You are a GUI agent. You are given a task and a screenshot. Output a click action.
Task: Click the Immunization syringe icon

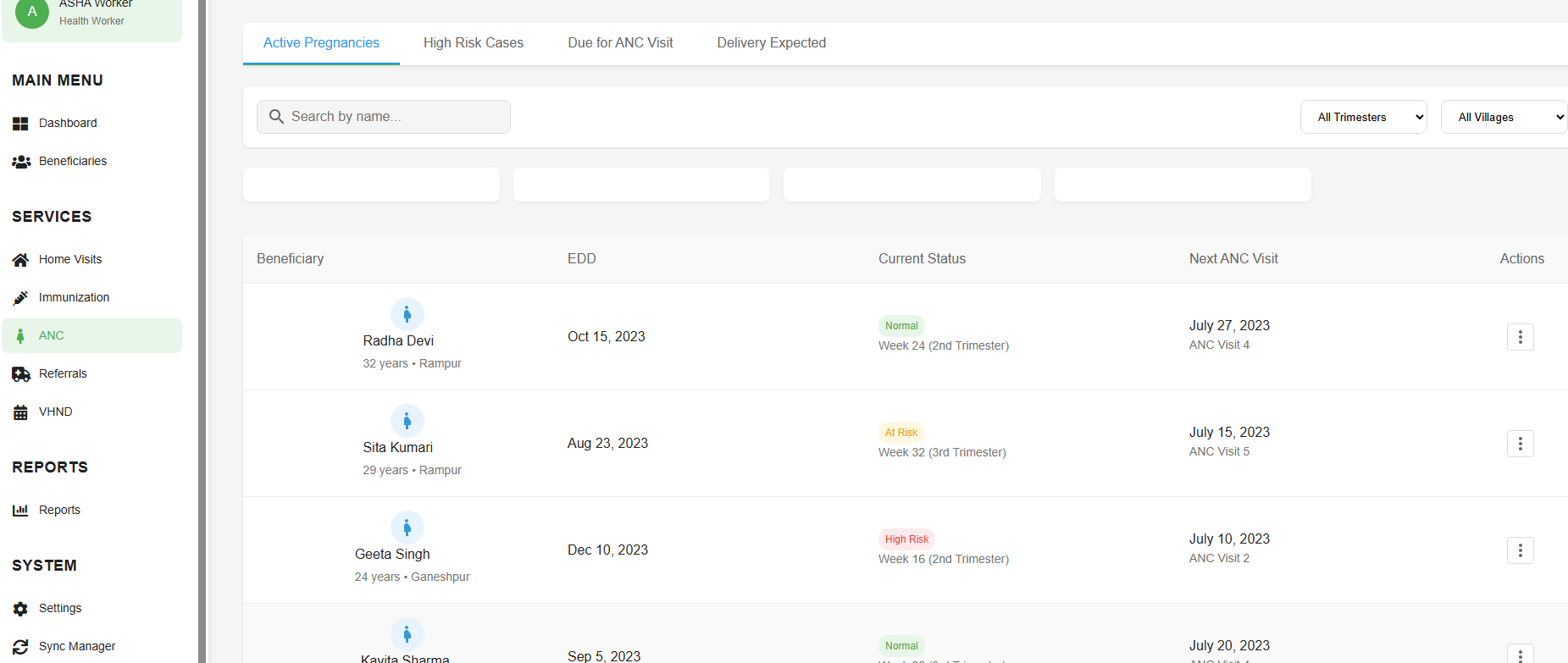(20, 298)
